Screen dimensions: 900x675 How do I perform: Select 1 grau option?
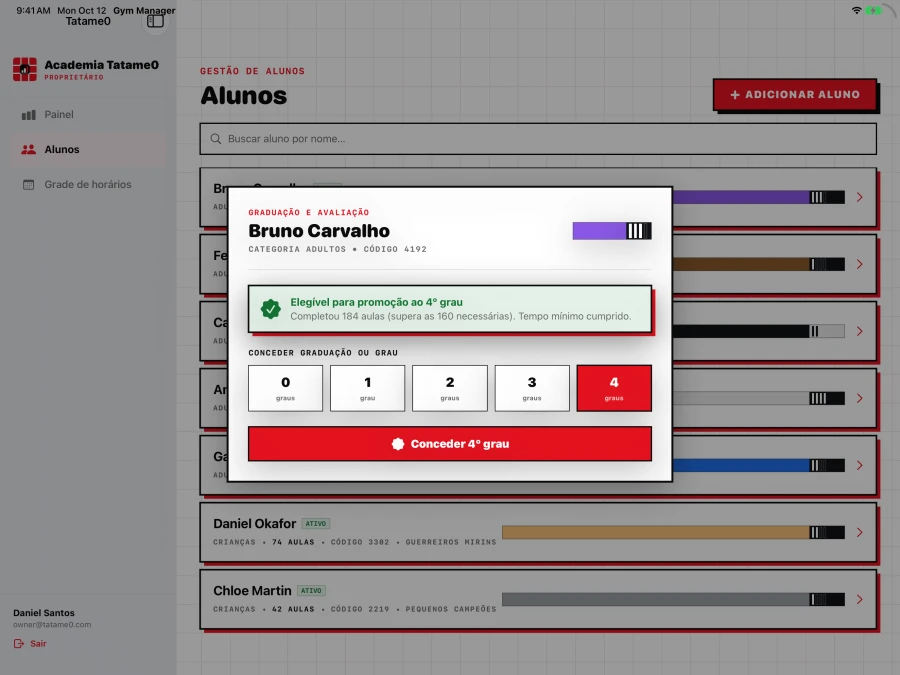coord(367,388)
